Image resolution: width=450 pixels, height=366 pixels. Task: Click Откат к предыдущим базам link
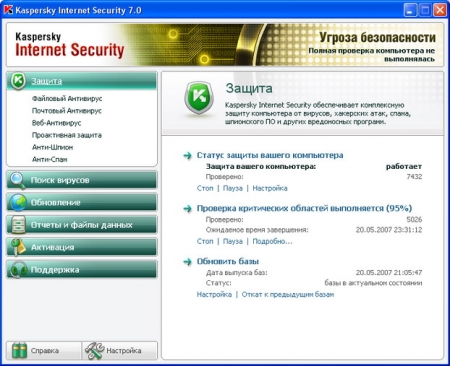tap(288, 295)
